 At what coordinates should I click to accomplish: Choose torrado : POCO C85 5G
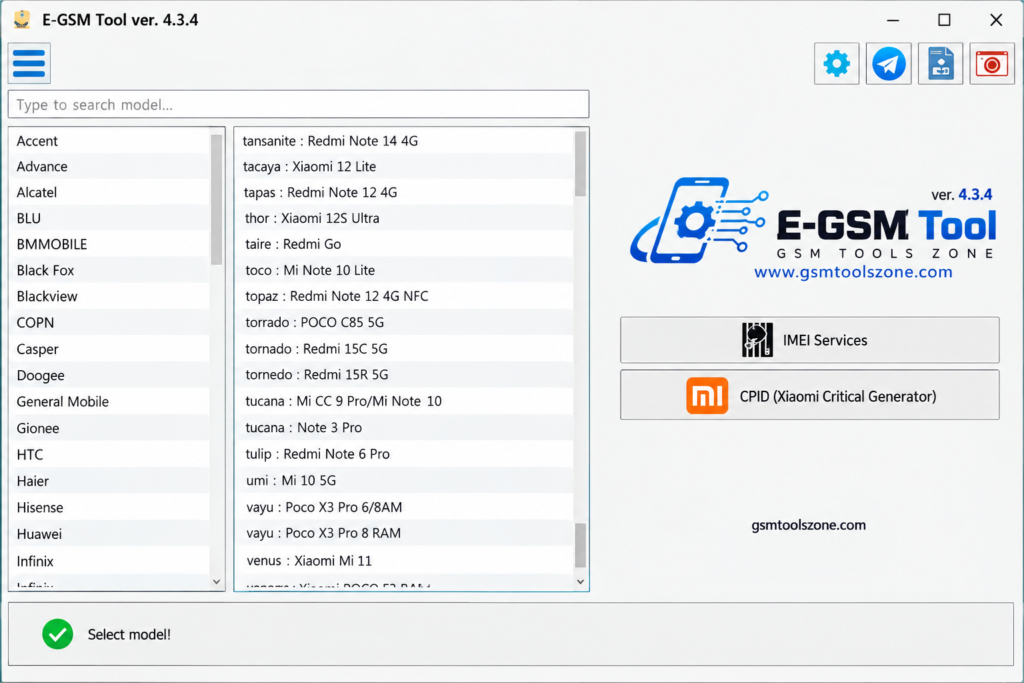point(404,323)
